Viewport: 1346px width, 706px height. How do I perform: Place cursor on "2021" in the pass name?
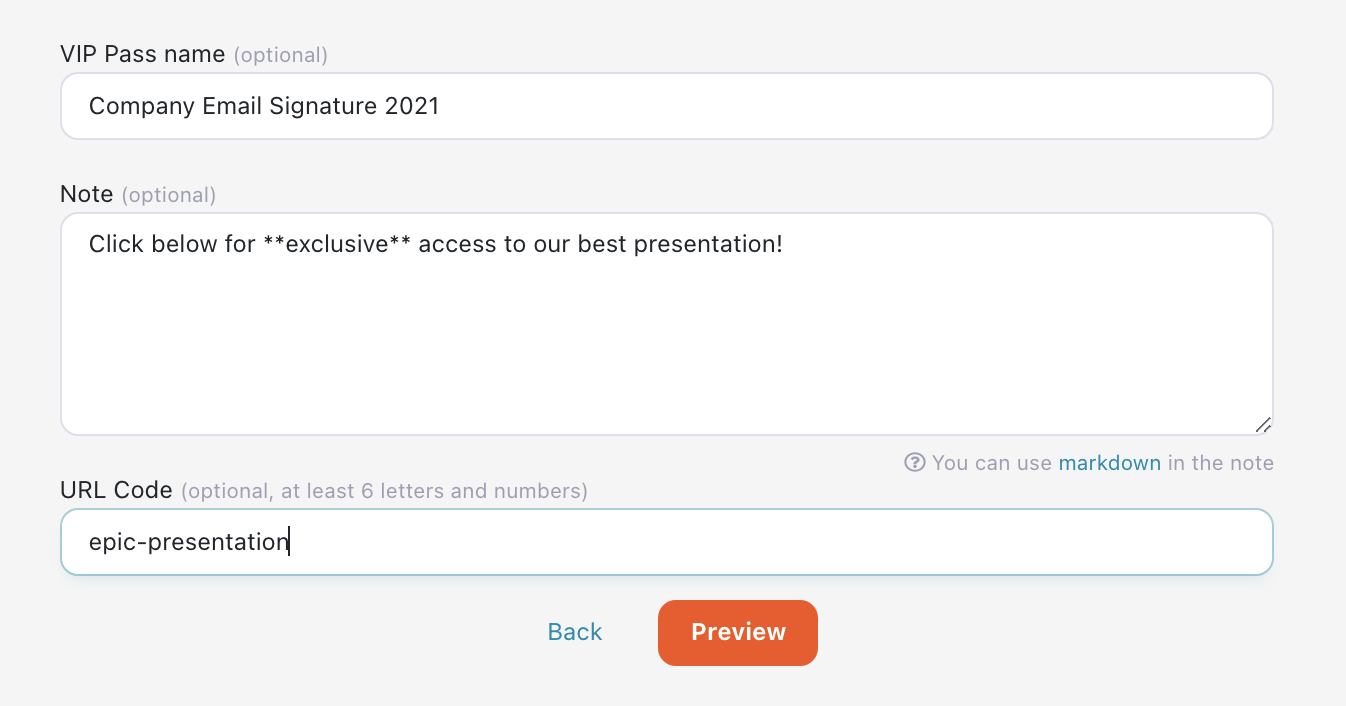[412, 106]
